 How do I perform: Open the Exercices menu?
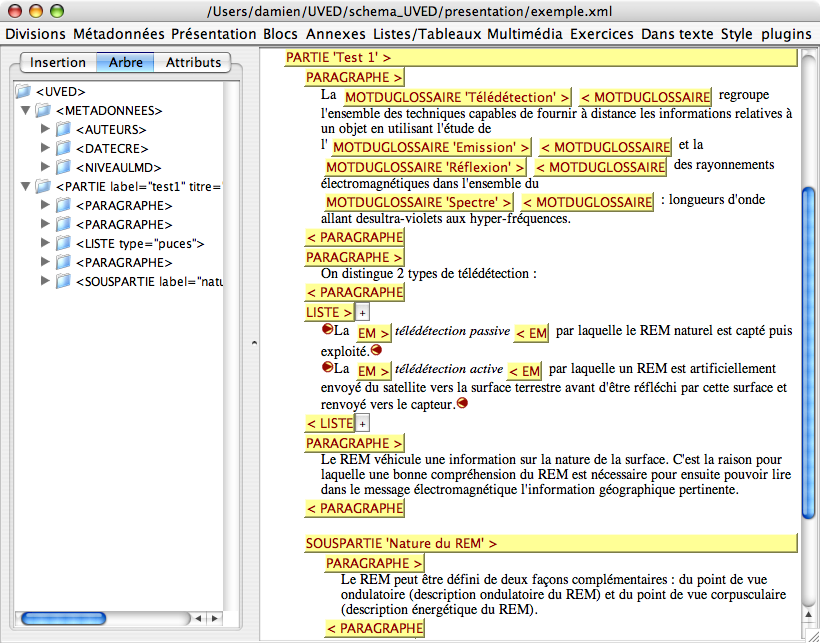click(x=602, y=34)
